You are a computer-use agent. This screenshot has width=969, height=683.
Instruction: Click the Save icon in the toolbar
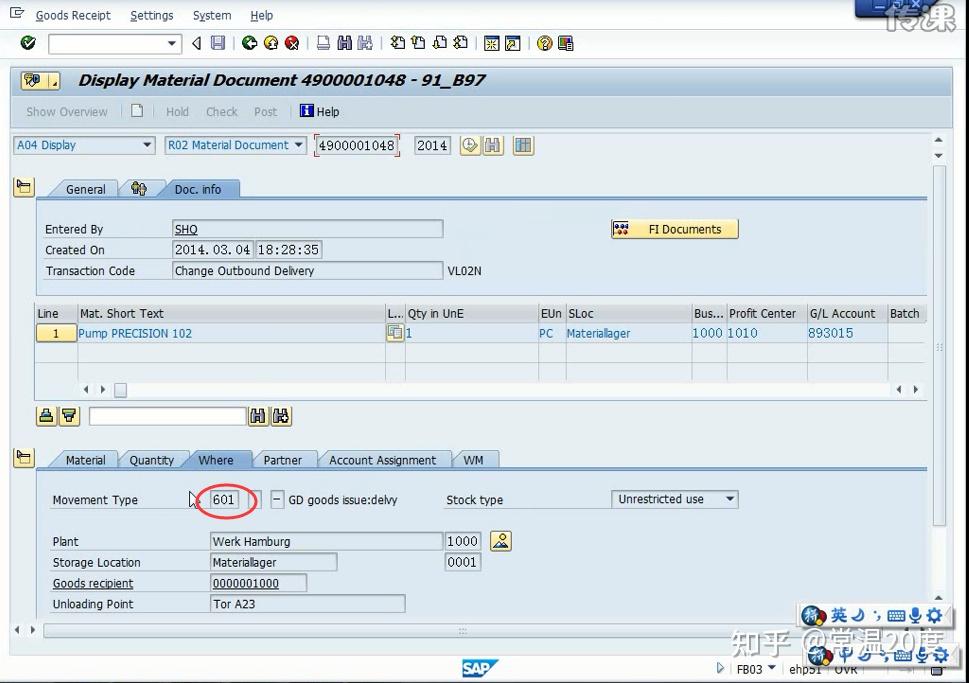218,43
